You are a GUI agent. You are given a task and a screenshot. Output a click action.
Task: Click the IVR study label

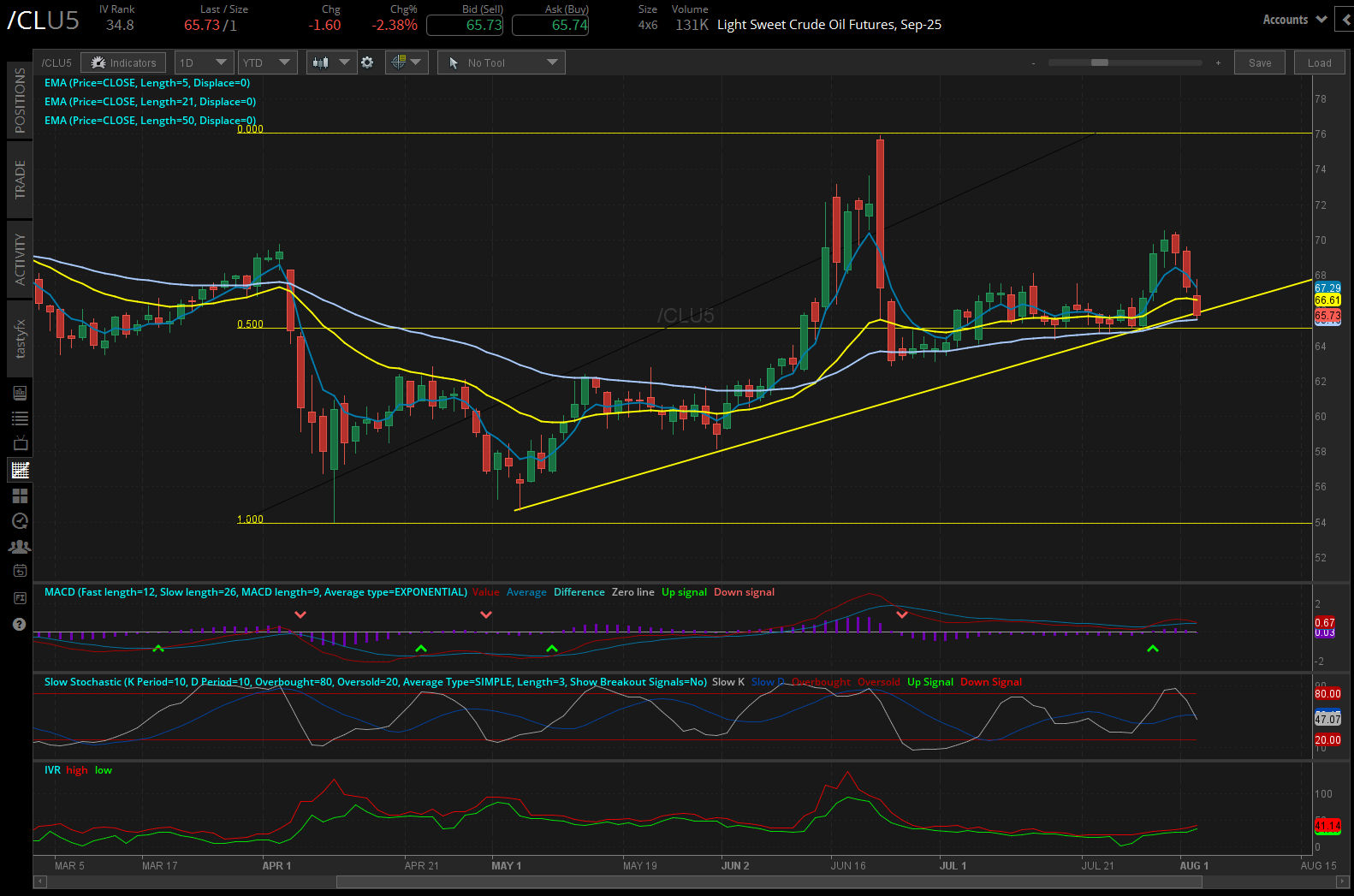coord(52,770)
